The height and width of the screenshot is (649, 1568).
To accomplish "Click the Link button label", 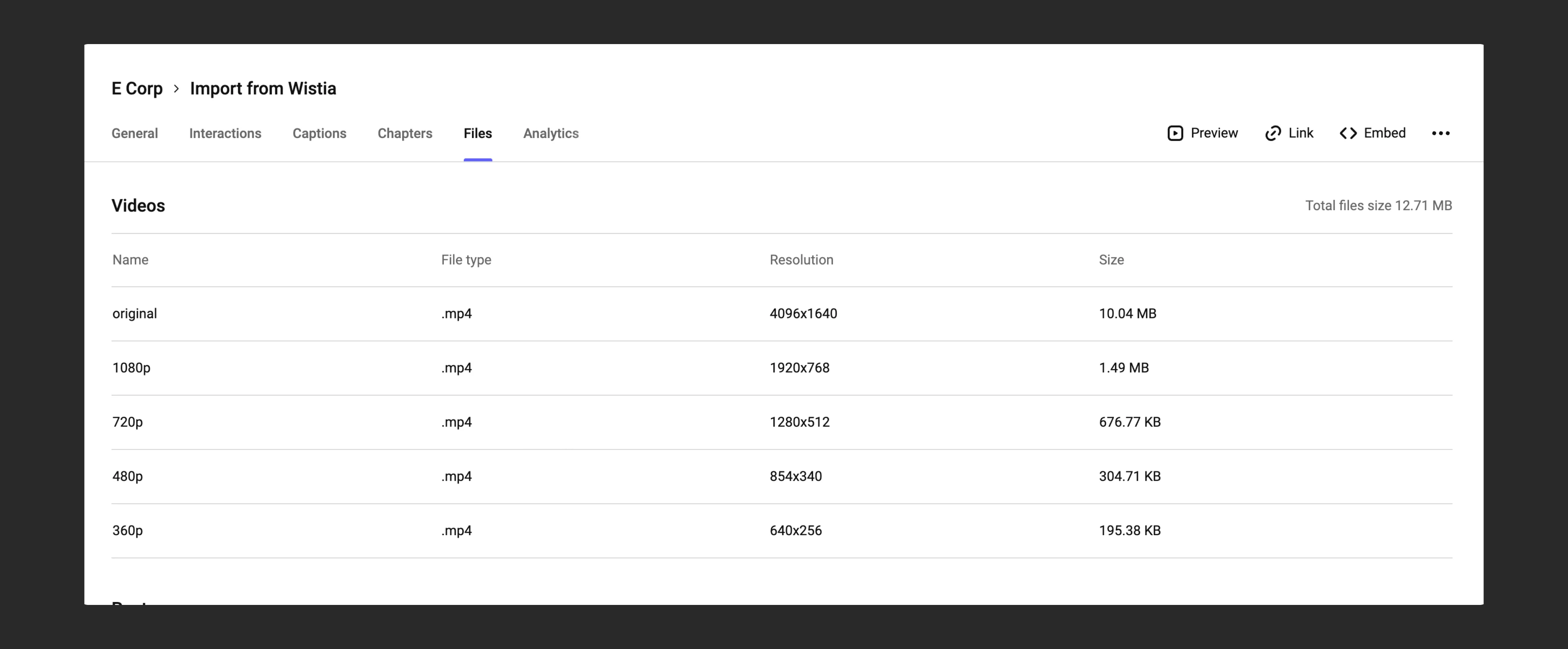I will point(1301,133).
